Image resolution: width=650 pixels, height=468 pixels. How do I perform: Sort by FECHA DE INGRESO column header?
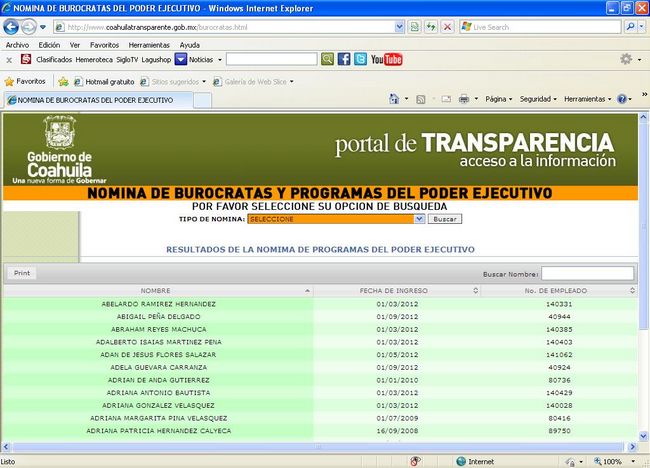pyautogui.click(x=396, y=290)
